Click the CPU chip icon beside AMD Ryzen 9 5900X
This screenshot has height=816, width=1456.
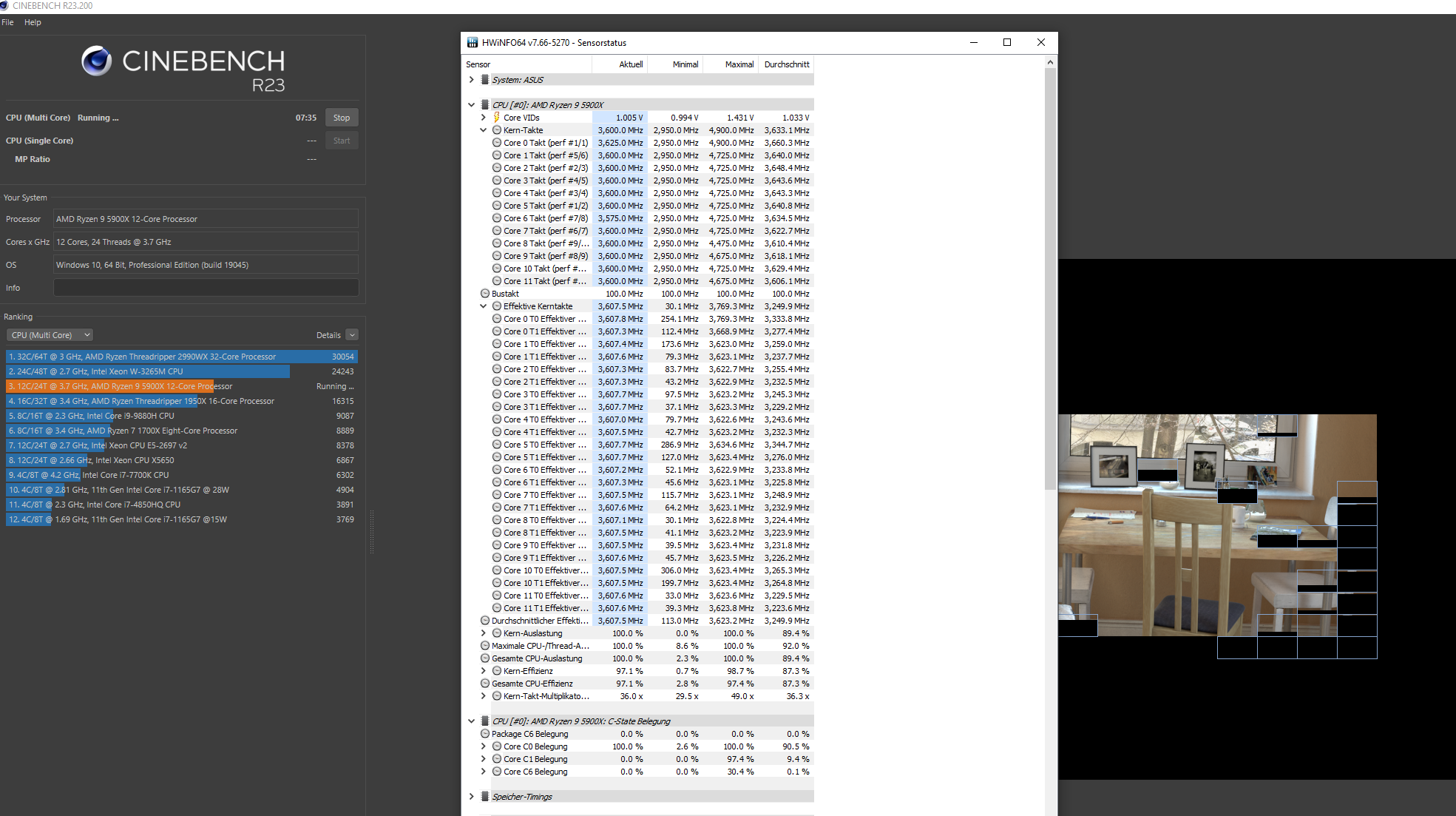pyautogui.click(x=485, y=105)
